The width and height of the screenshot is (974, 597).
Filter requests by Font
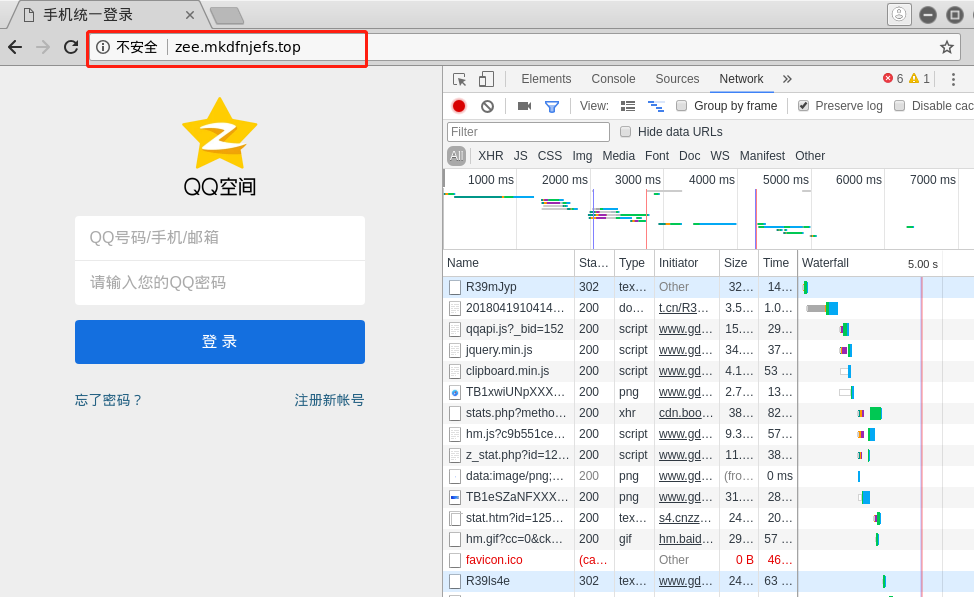pyautogui.click(x=657, y=156)
